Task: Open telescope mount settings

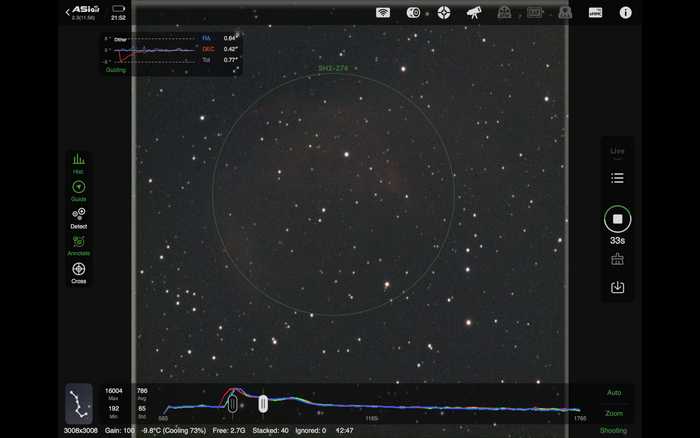Action: tap(474, 13)
